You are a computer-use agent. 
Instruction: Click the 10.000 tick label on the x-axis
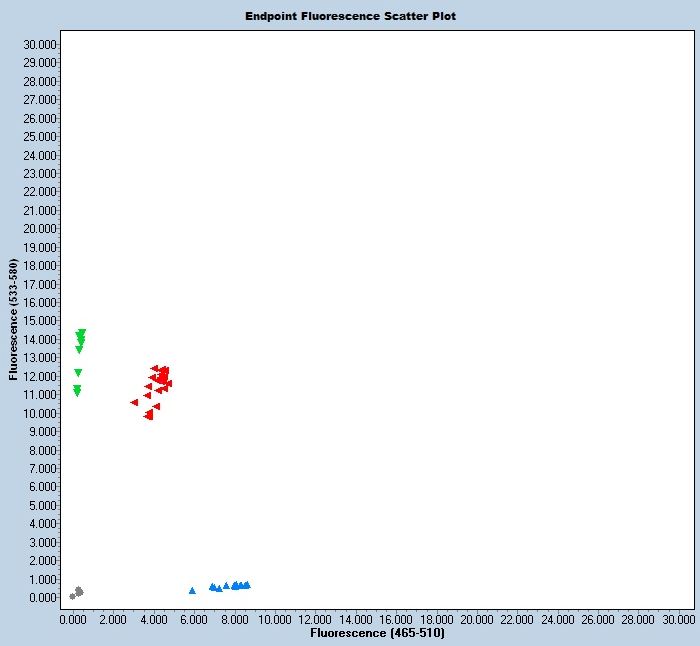[x=274, y=620]
